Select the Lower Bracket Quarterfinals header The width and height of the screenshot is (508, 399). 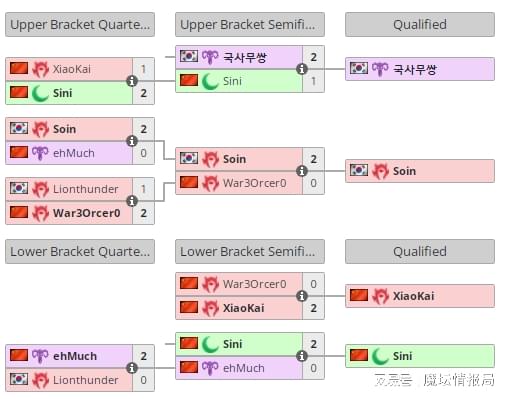[x=80, y=252]
